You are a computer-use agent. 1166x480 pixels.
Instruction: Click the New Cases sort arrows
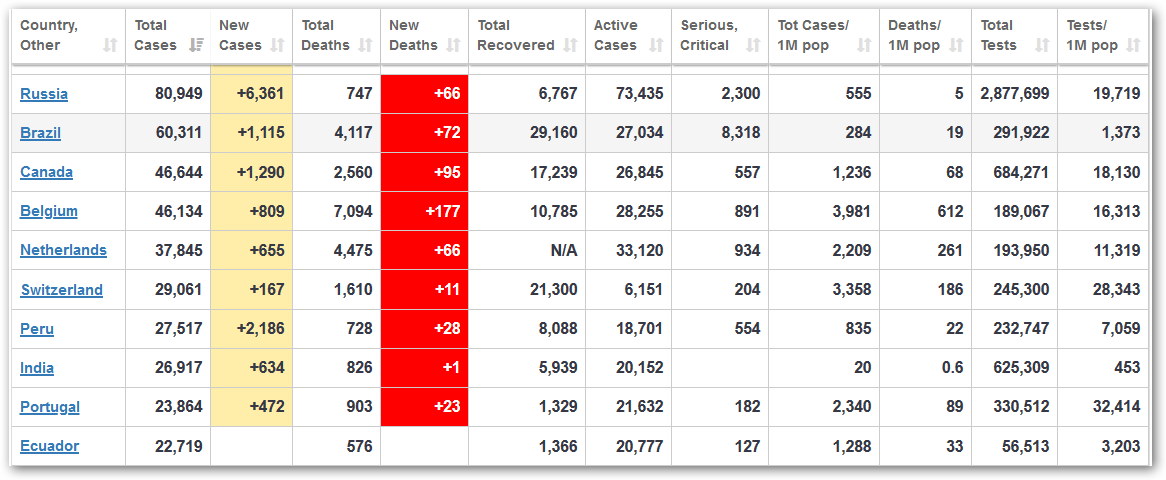tap(279, 46)
